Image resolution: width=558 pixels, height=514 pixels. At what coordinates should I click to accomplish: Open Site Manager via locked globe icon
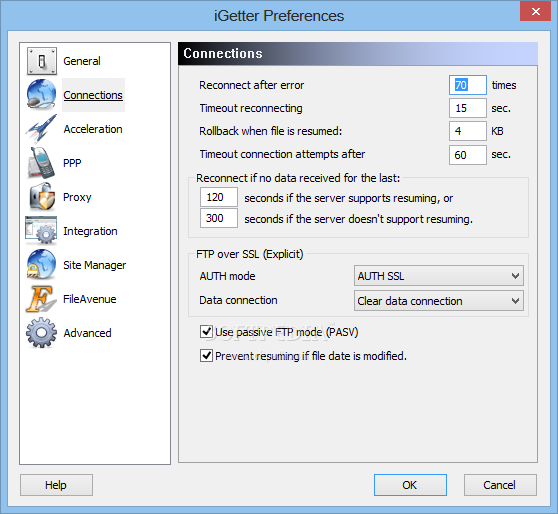(41, 265)
